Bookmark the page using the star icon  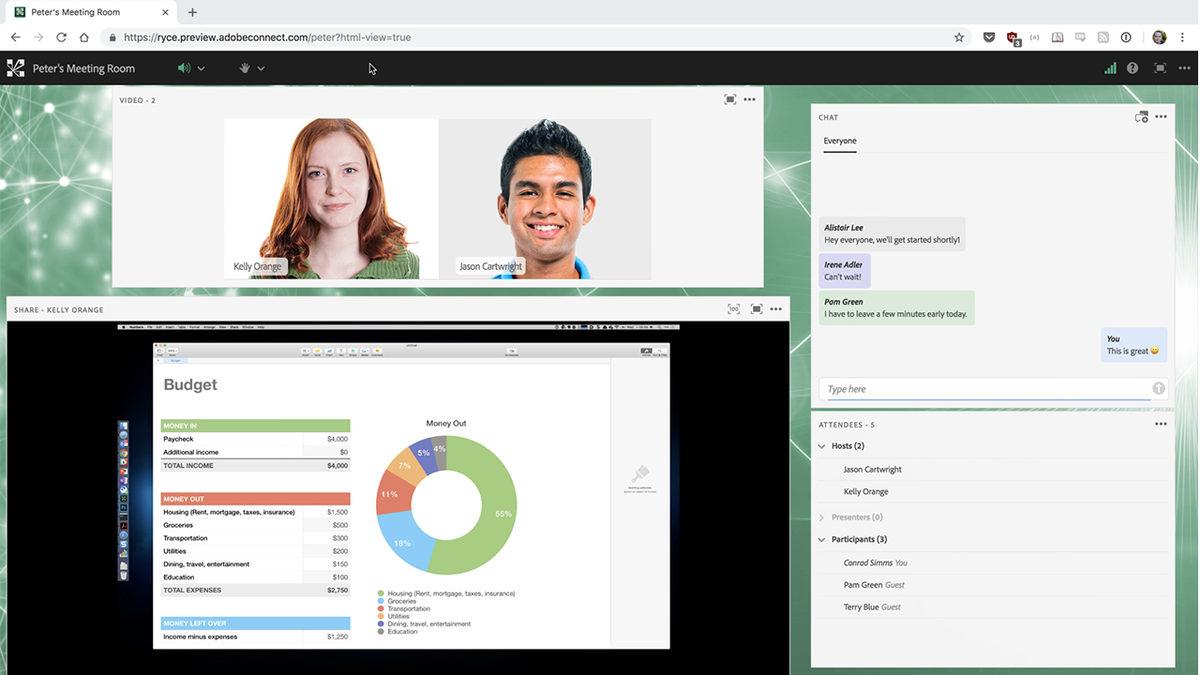[x=959, y=36]
